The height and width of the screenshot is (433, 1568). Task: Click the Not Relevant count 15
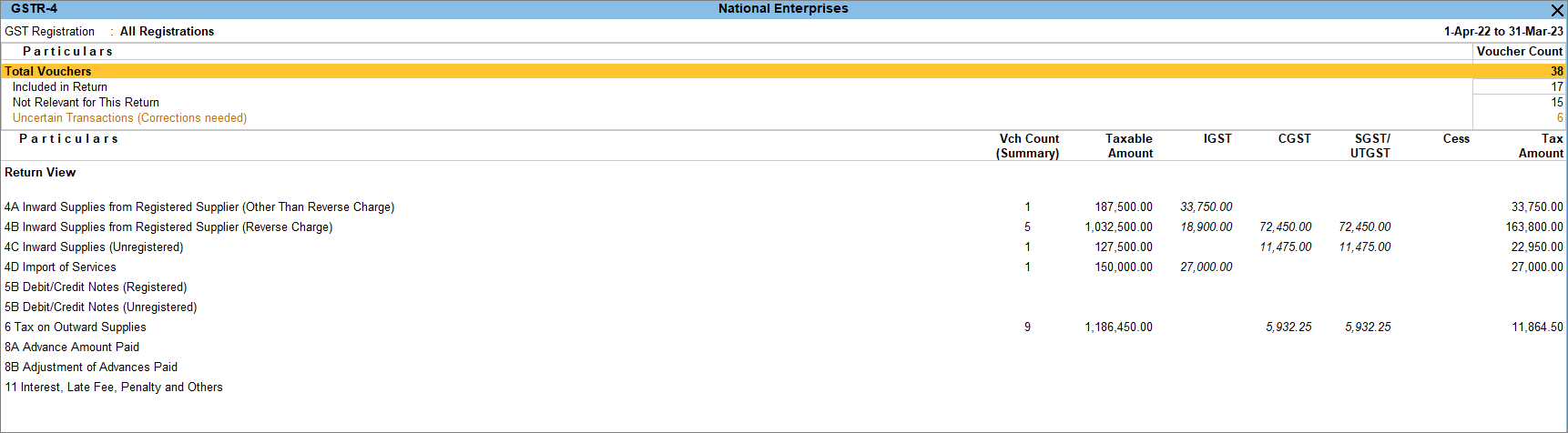tap(1557, 103)
